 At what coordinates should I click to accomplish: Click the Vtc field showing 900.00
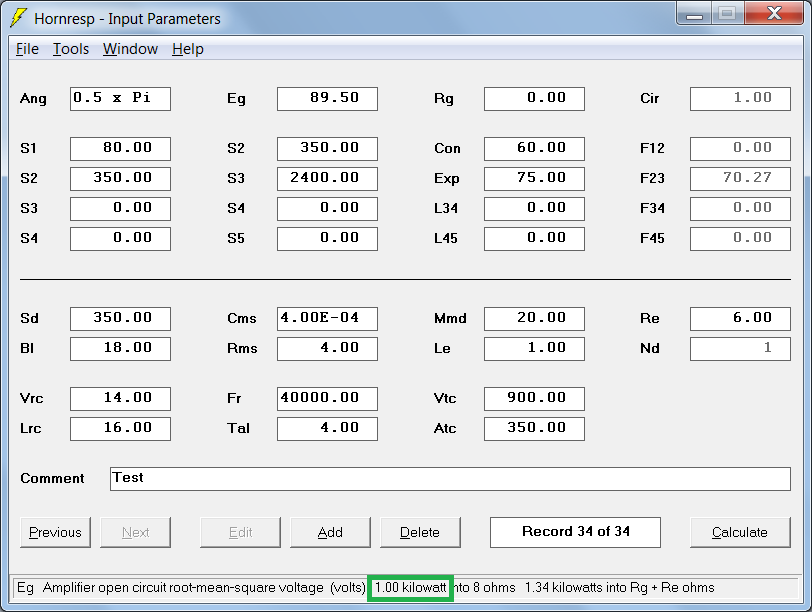[x=534, y=399]
